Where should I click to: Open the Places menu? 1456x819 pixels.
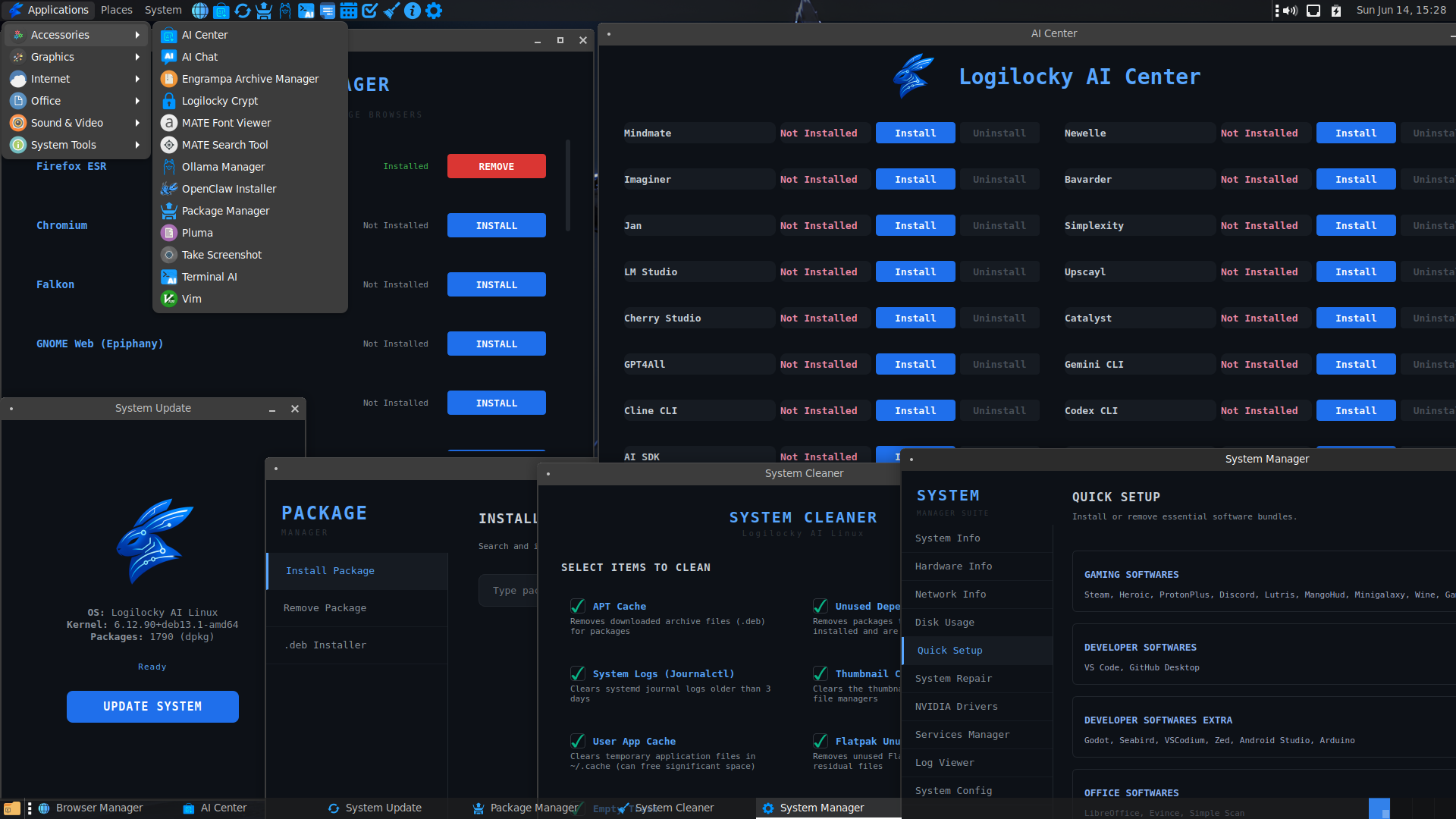(116, 10)
